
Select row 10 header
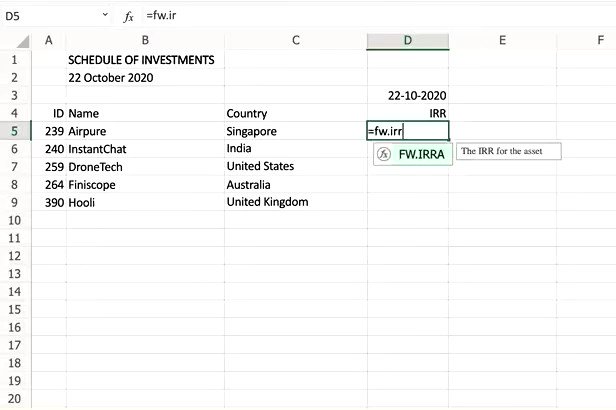(x=15, y=220)
